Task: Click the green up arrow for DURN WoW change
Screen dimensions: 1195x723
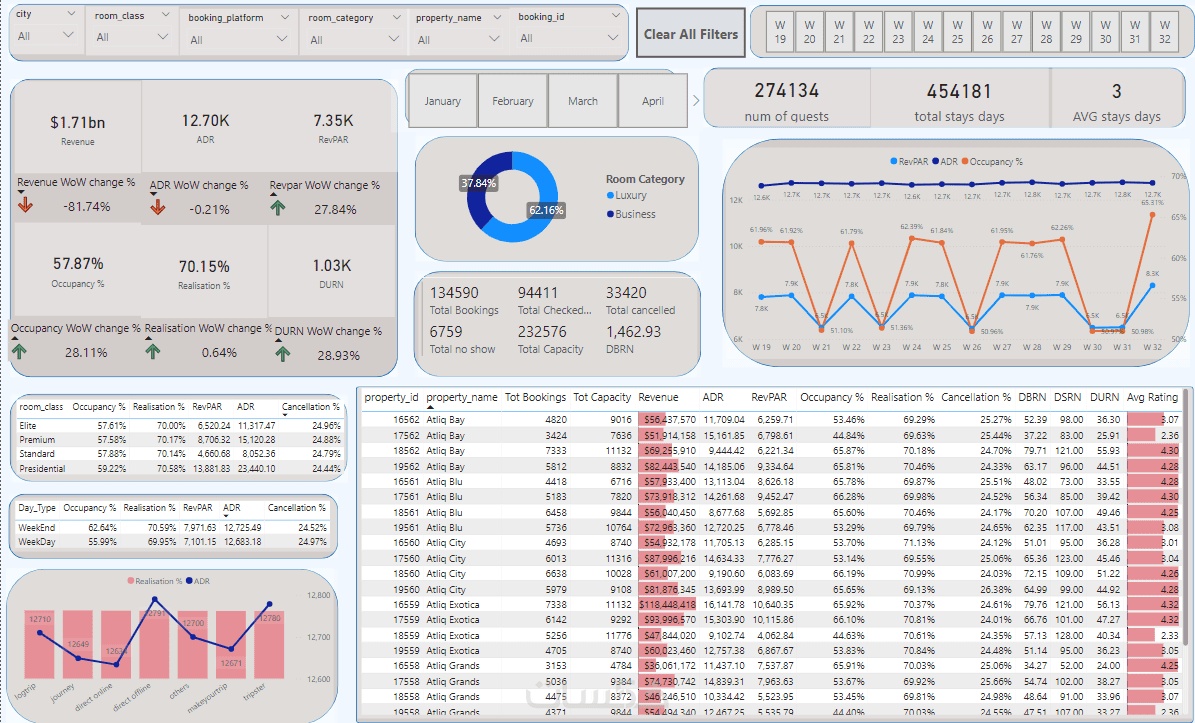Action: pos(283,354)
